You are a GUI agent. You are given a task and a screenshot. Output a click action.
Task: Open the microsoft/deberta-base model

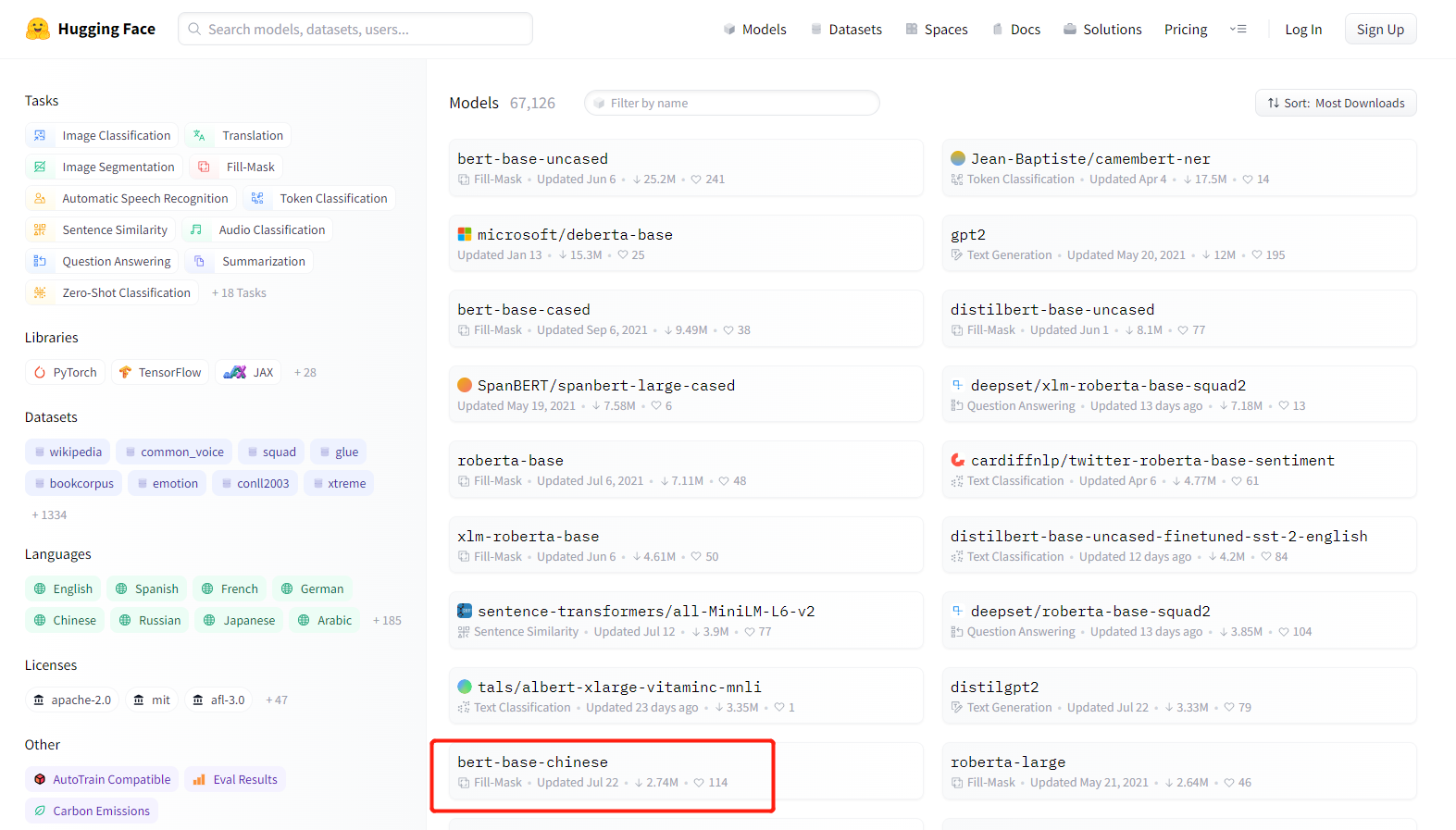tap(686, 243)
